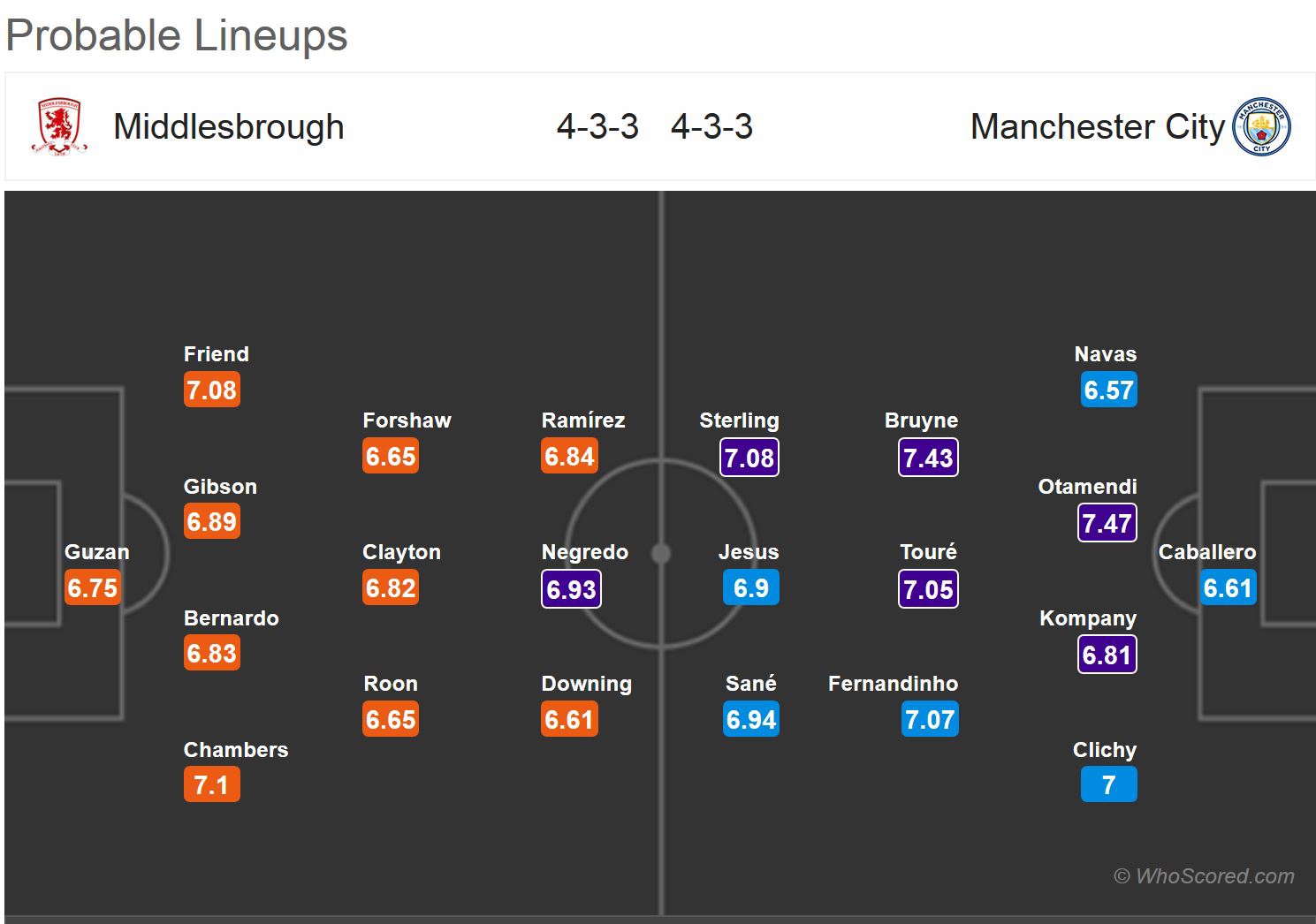
Task: Click on player name Ramírez
Action: [583, 420]
